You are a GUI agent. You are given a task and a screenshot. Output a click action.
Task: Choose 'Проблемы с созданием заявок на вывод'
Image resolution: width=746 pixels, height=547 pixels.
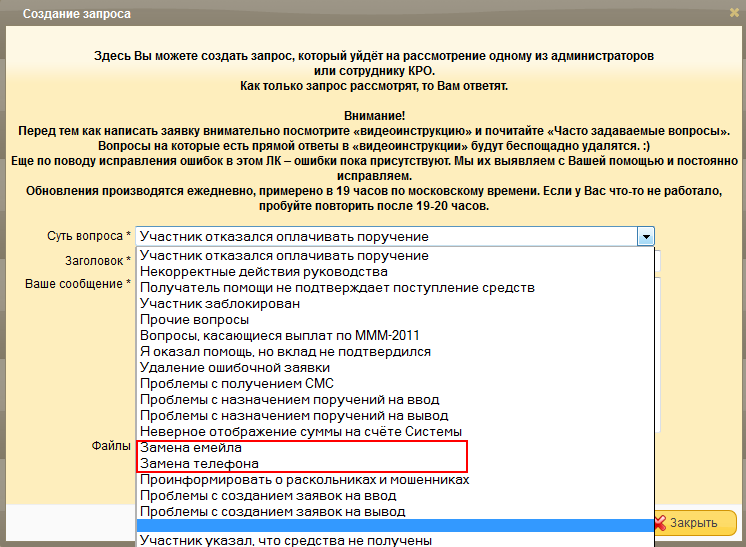pyautogui.click(x=272, y=512)
